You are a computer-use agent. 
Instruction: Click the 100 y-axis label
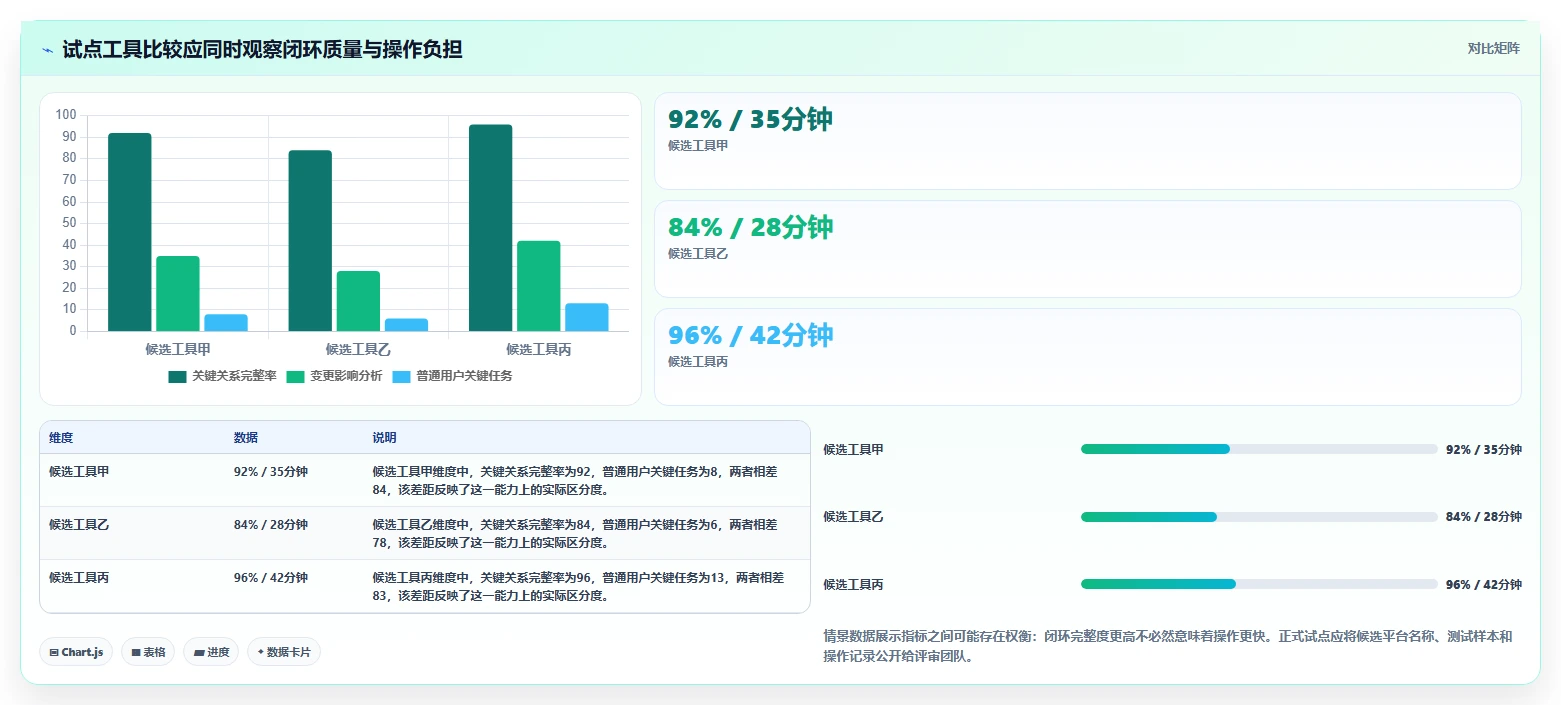point(66,115)
